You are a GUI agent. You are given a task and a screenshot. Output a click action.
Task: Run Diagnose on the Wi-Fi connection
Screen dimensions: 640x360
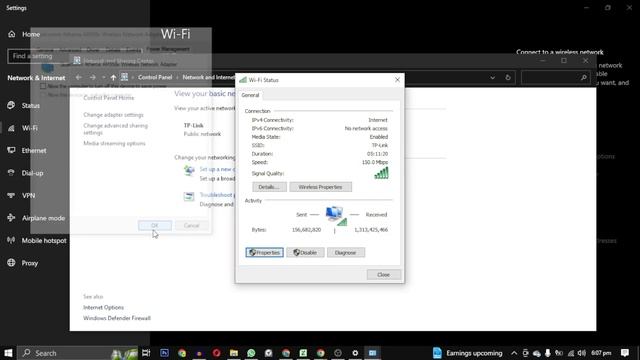346,253
